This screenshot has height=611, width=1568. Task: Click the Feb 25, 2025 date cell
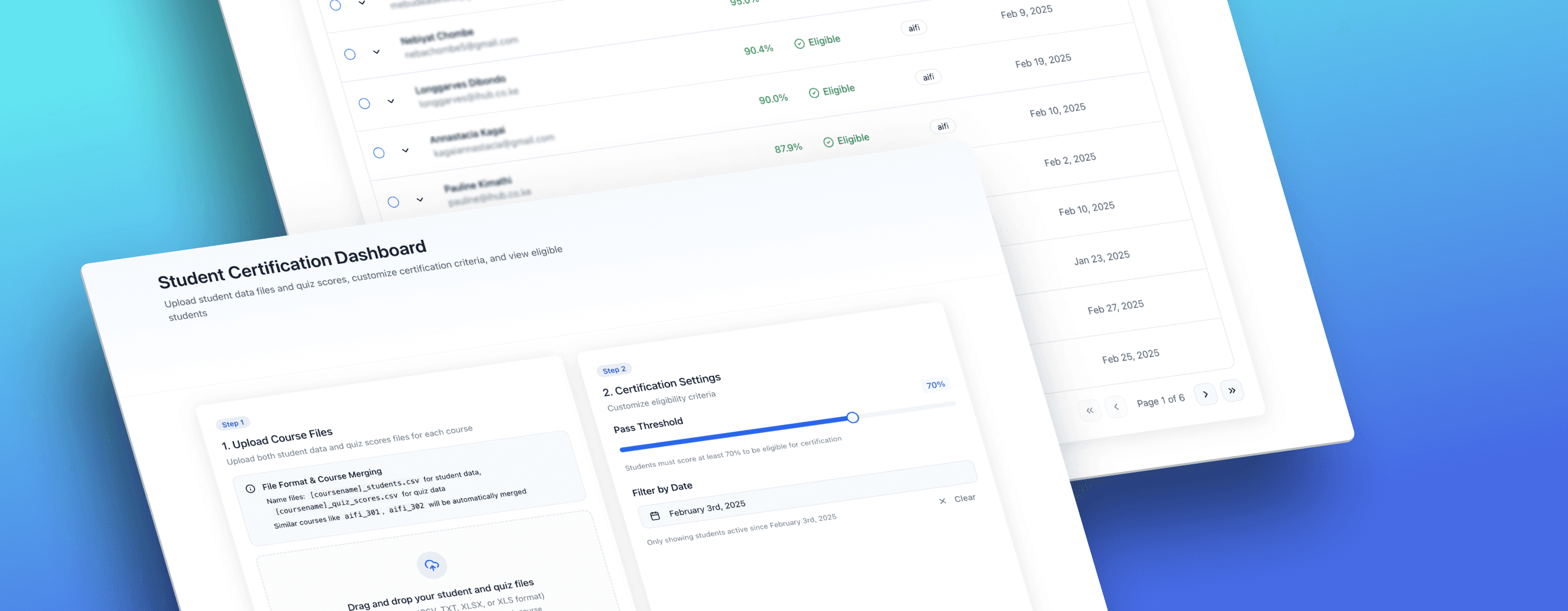tap(1130, 356)
